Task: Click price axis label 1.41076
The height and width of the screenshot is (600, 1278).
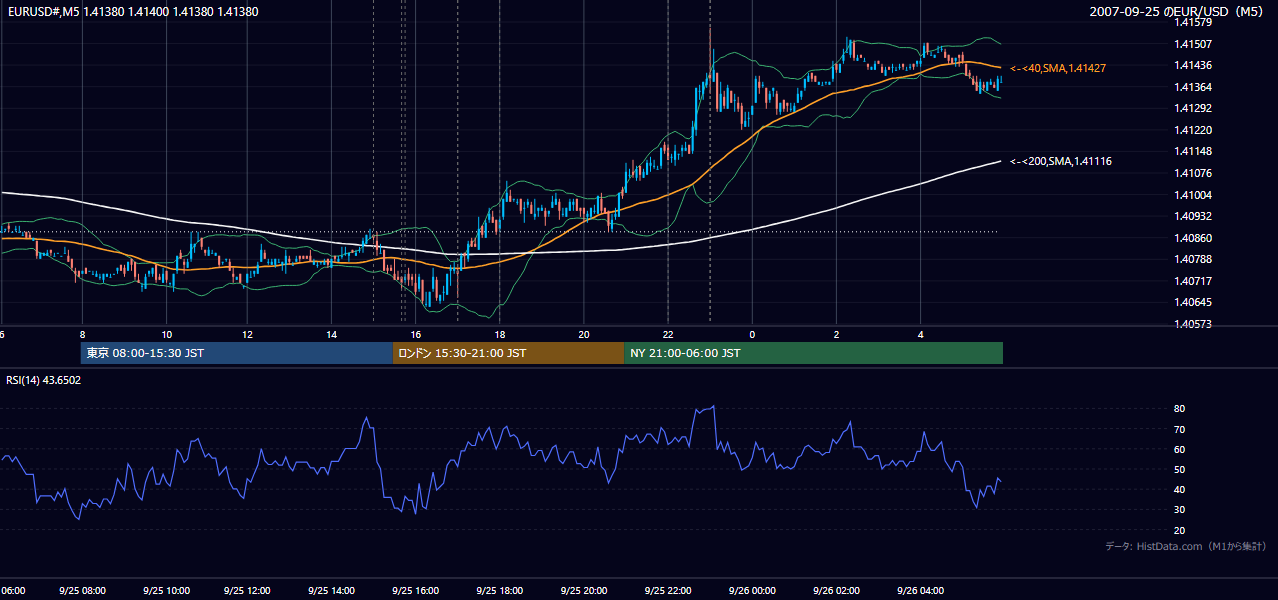Action: [x=1191, y=173]
